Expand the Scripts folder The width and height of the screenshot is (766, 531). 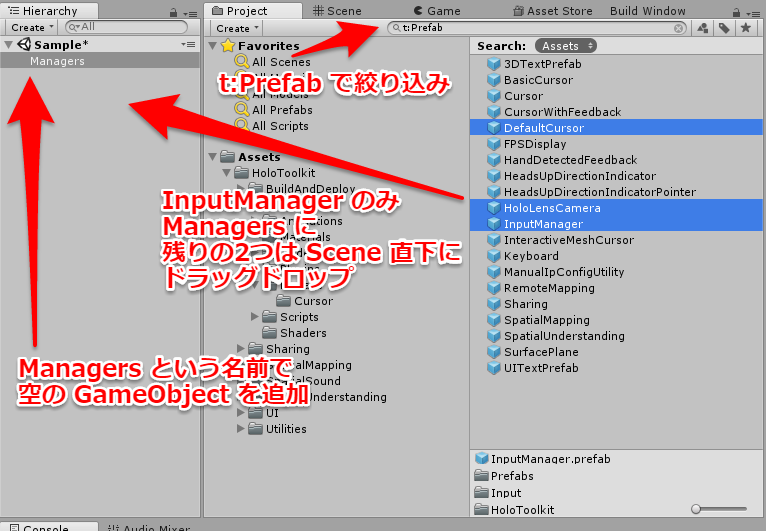coord(255,317)
